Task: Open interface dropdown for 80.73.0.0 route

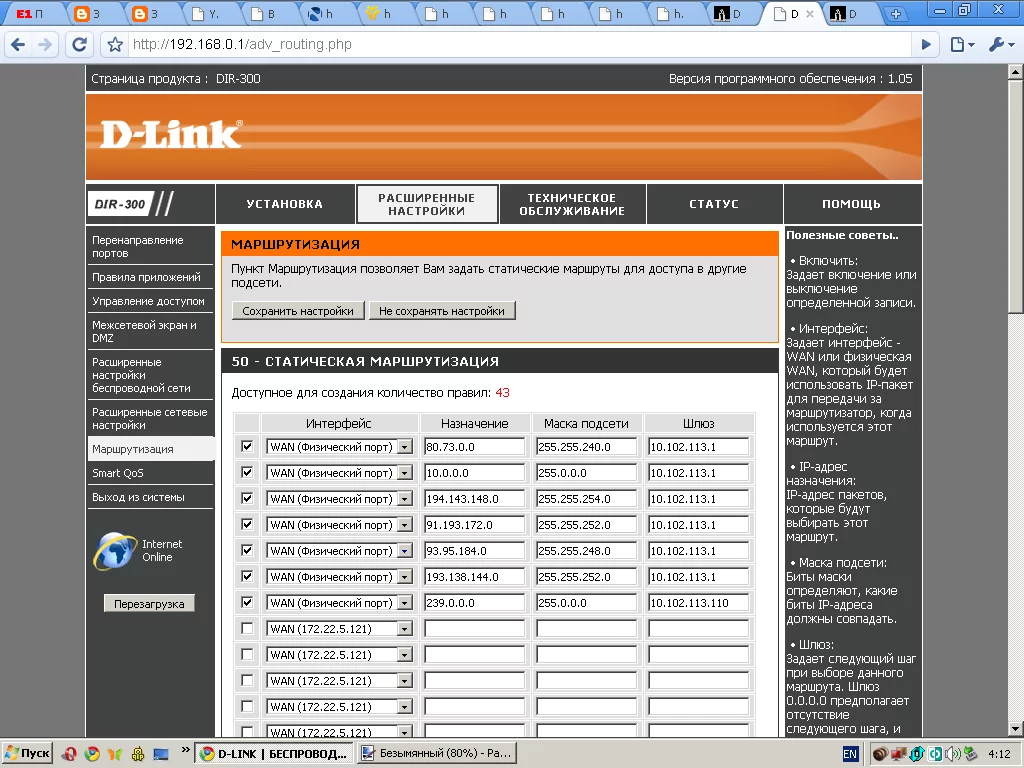Action: click(x=340, y=447)
